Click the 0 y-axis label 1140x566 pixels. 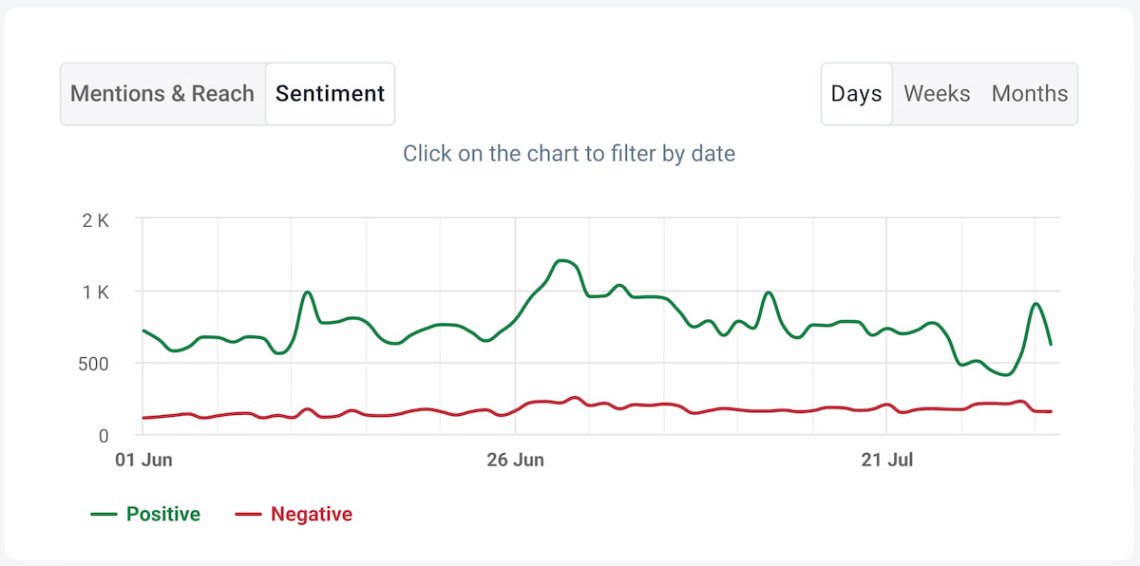tap(102, 435)
